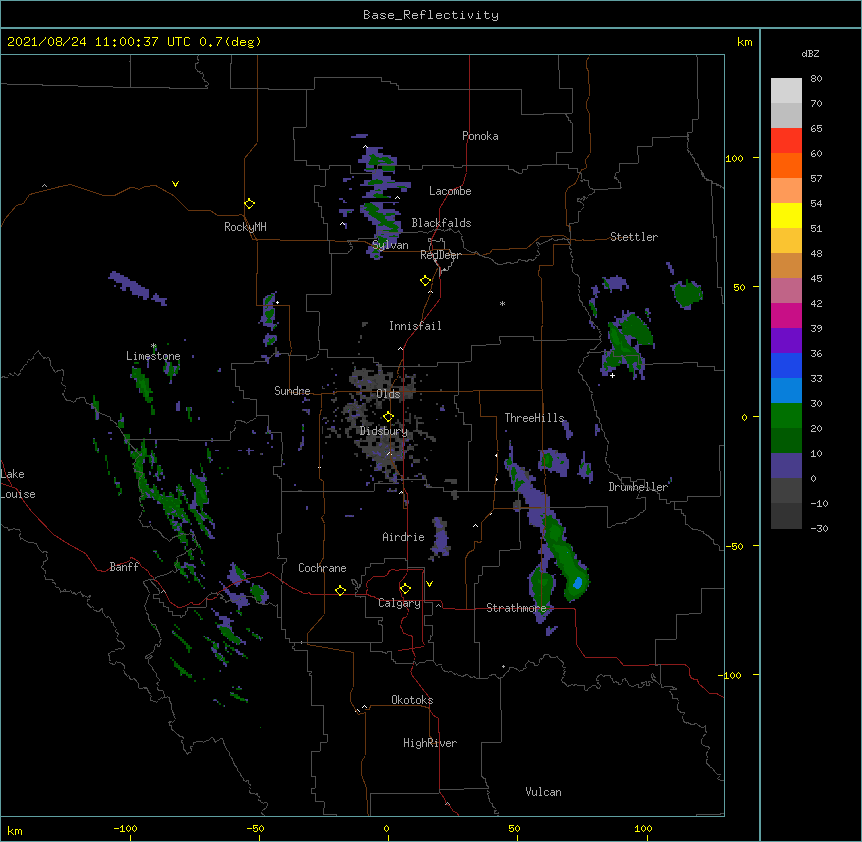This screenshot has width=862, height=842.
Task: Select the Lake Louise label
Action: (x=18, y=484)
